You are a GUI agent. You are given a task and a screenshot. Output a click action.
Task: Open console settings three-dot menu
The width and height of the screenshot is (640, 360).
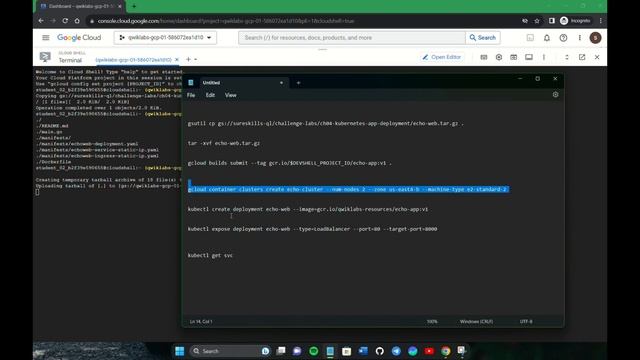tap(580, 38)
